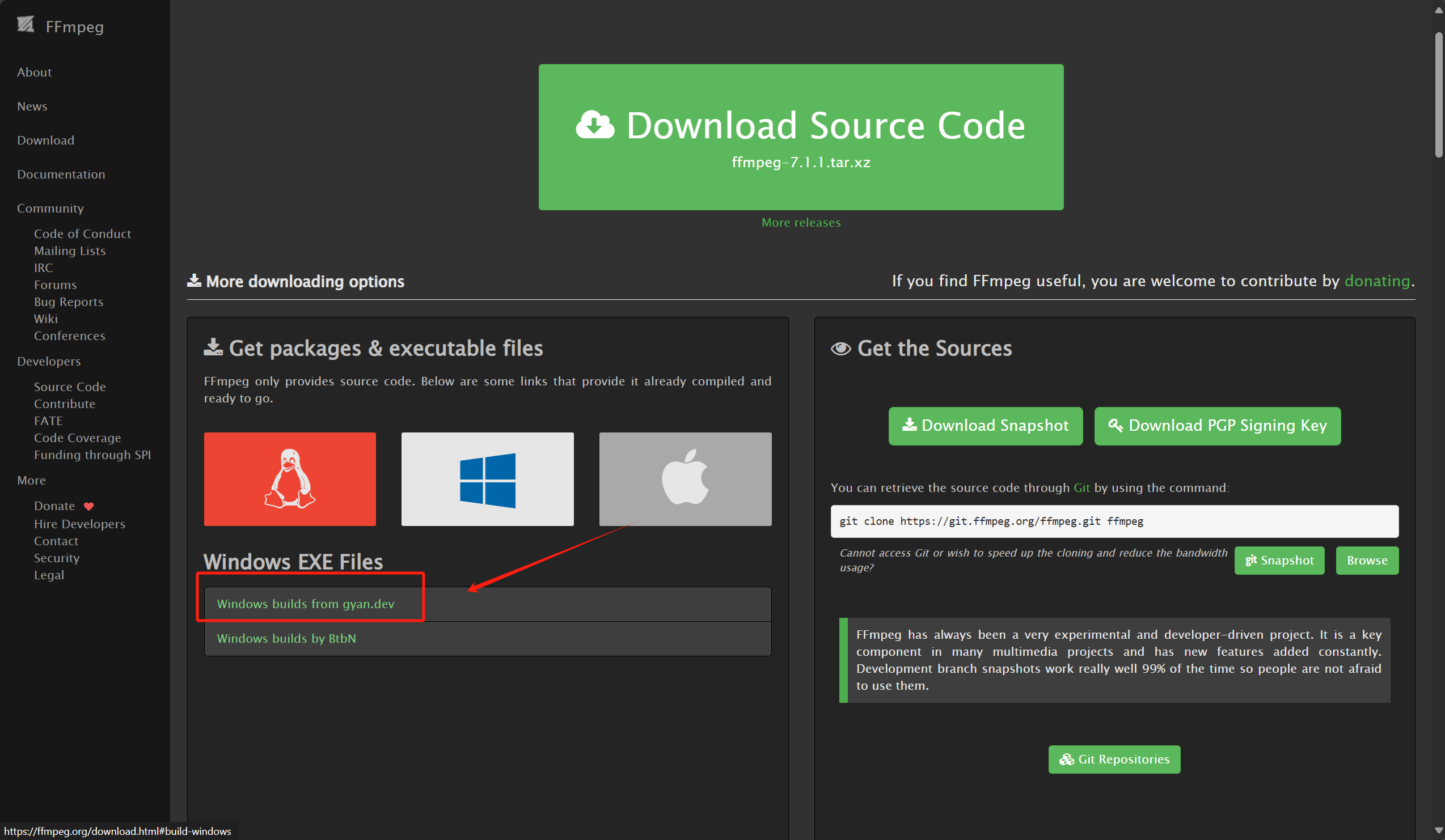
Task: Click the eye icon beside Get the Sources
Action: (840, 349)
